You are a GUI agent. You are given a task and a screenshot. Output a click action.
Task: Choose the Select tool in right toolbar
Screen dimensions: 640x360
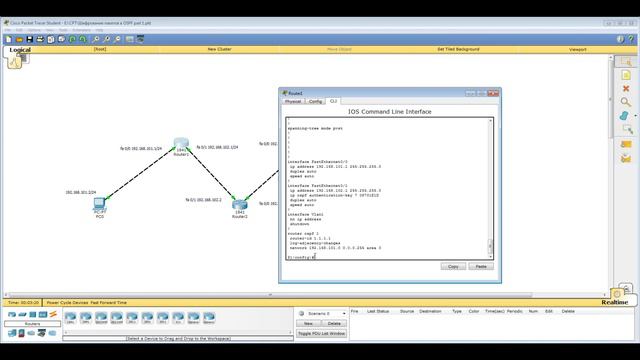626,62
